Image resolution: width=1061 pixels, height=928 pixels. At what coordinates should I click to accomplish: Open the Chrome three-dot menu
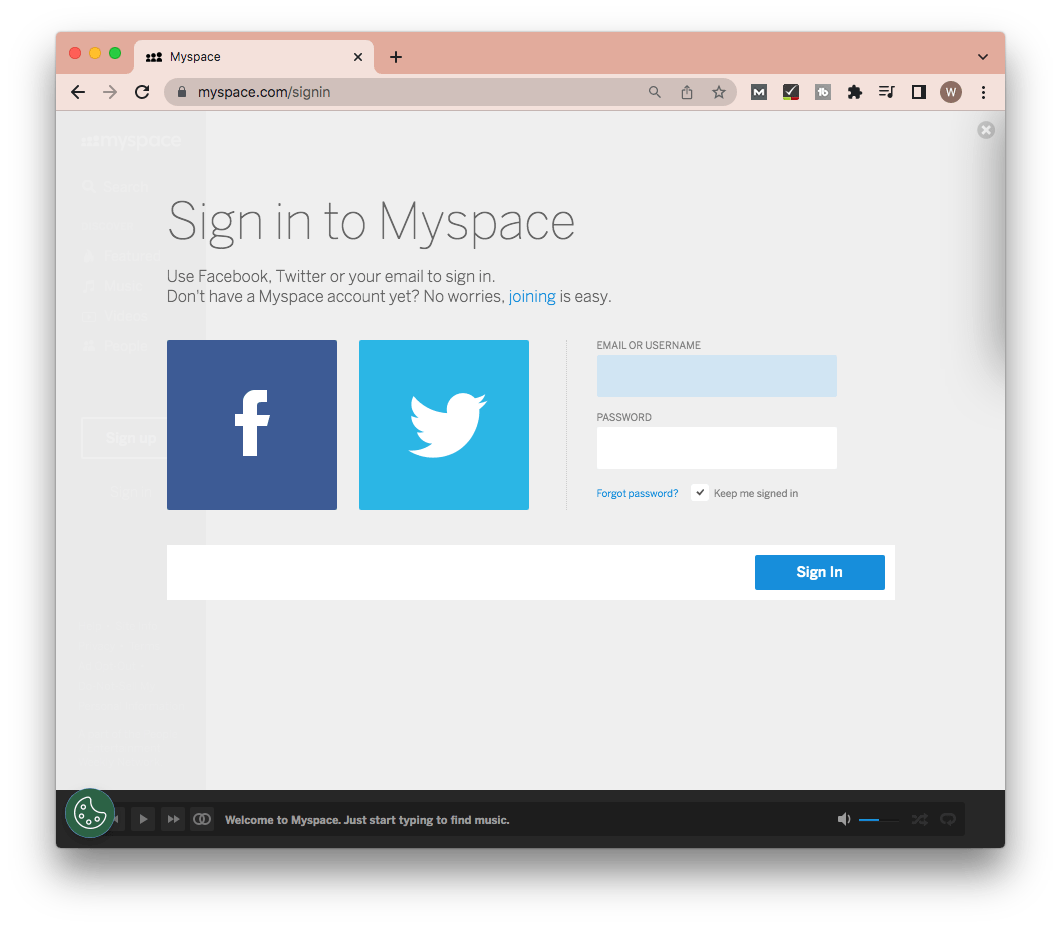click(x=983, y=91)
